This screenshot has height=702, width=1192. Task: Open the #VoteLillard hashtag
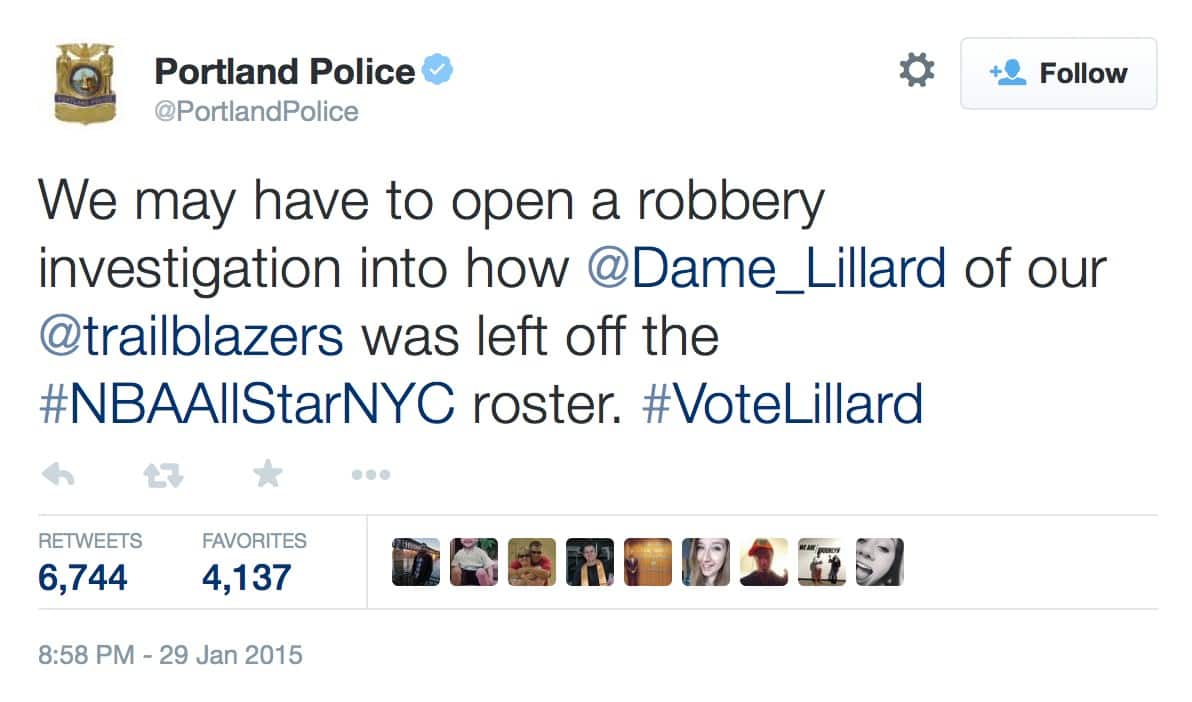click(781, 403)
